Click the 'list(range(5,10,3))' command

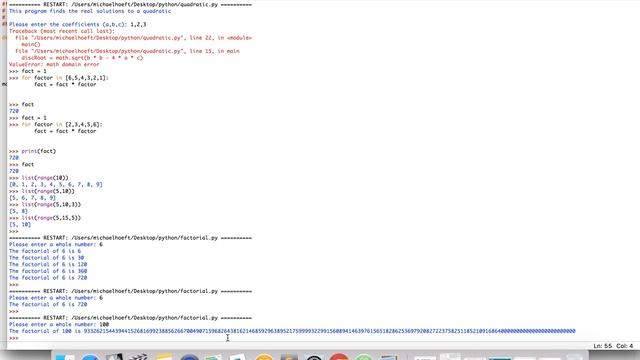45,204
